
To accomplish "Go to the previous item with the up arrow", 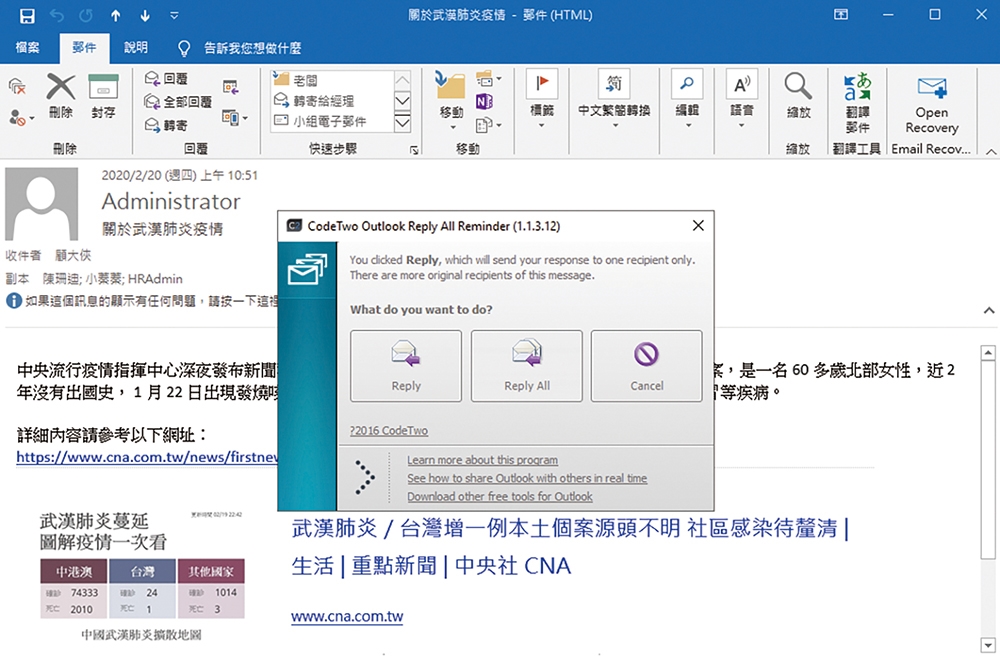I will [115, 16].
